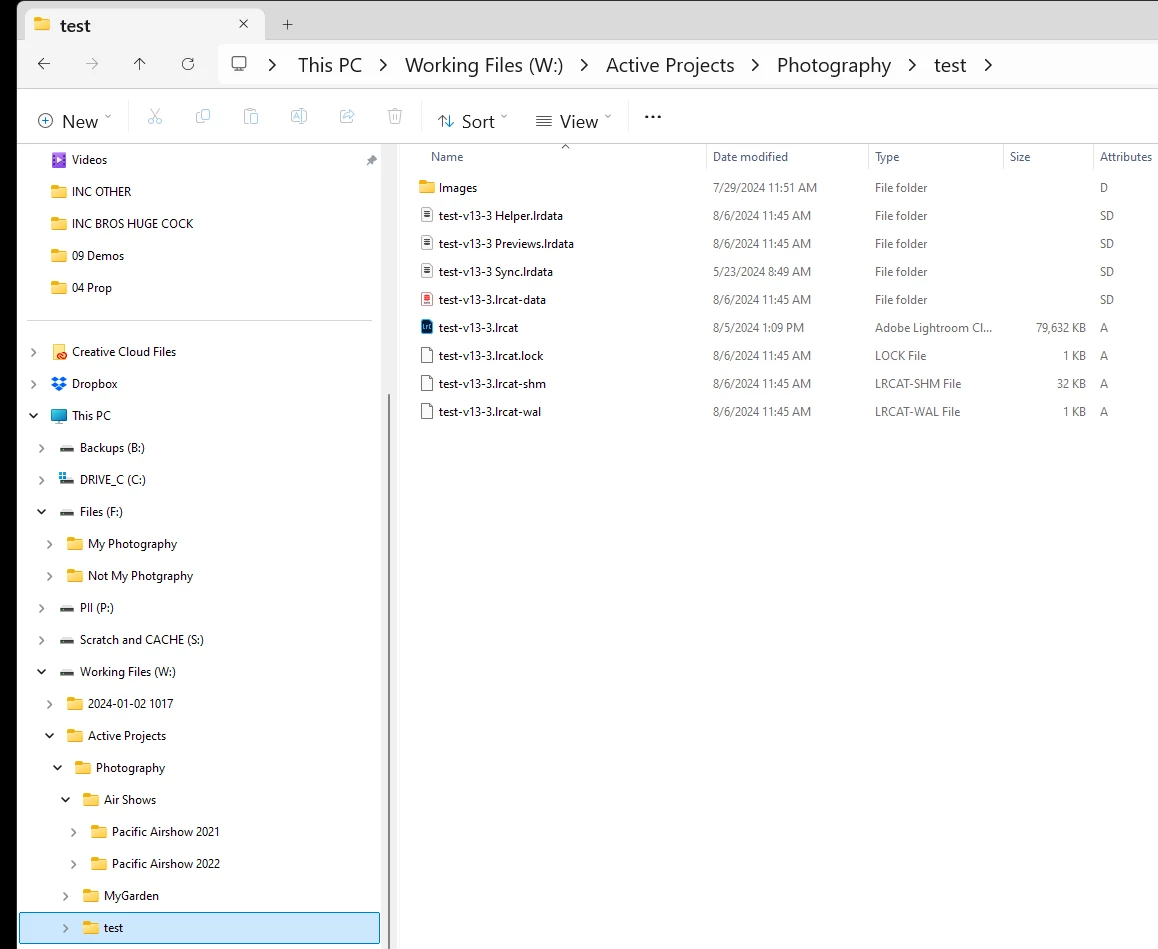1158x949 pixels.
Task: Click the Share icon in toolbar
Action: 347,117
